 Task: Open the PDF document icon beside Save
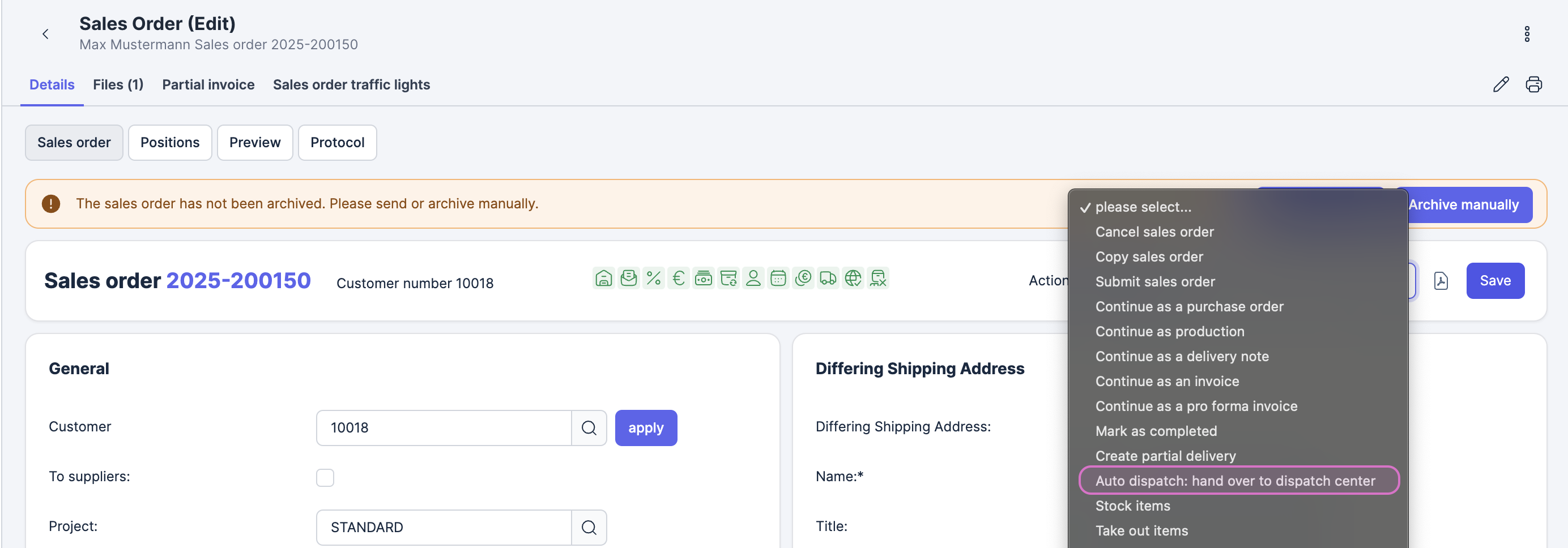coord(1440,281)
